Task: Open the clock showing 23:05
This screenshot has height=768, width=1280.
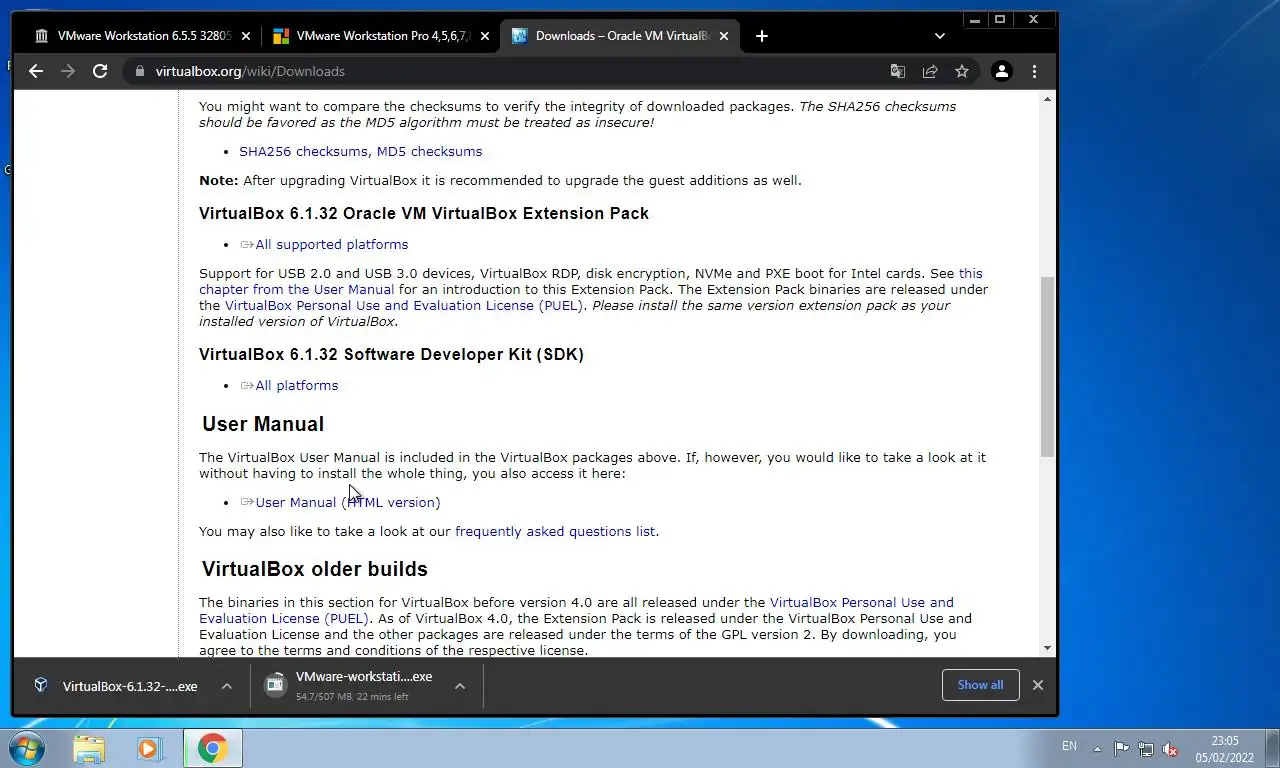Action: [1225, 749]
